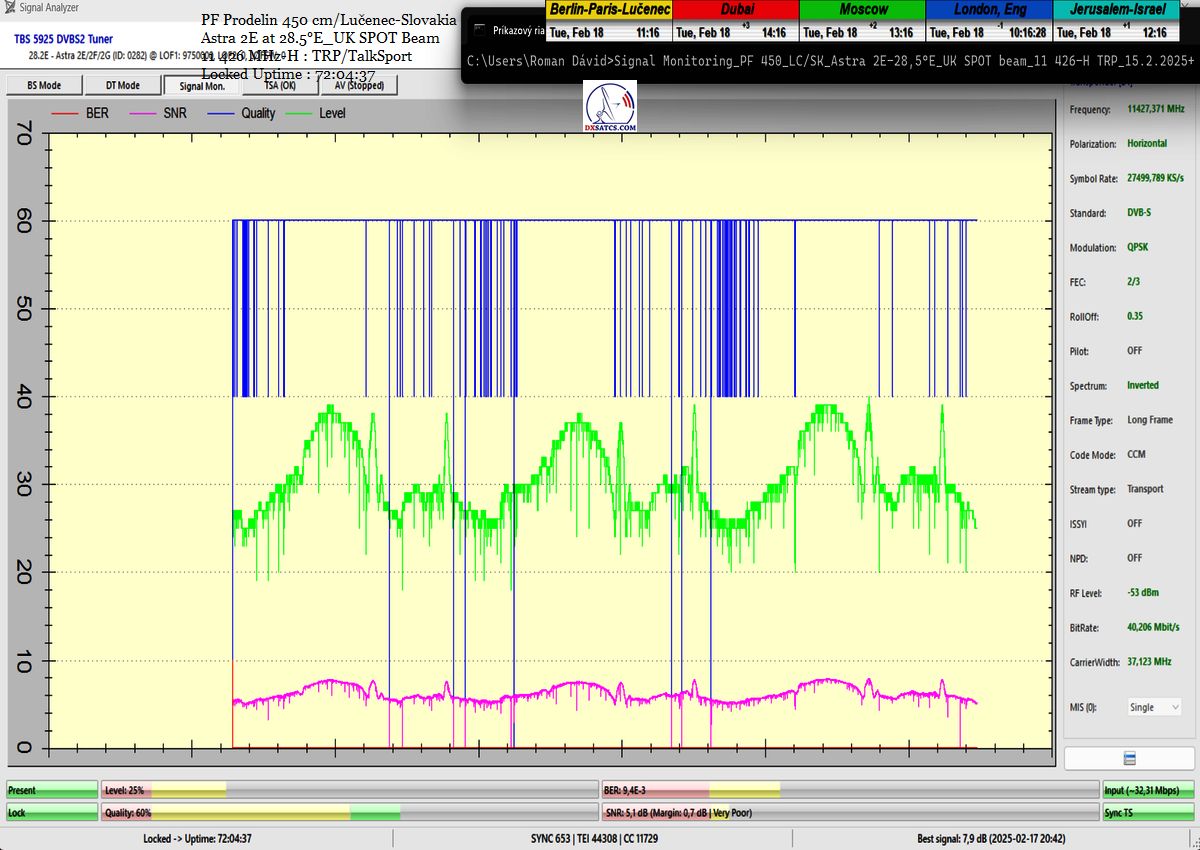Click the green Lock status indicator
Image resolution: width=1200 pixels, height=850 pixels.
pyautogui.click(x=52, y=813)
